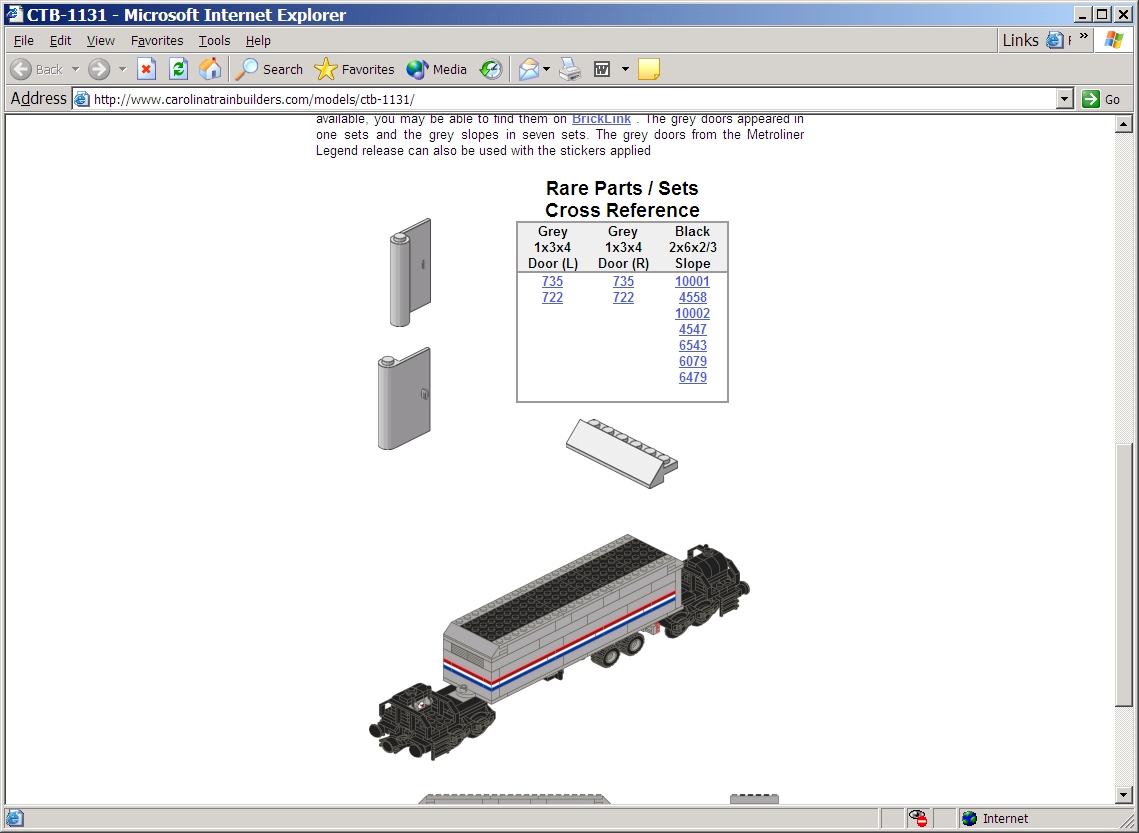Screen dimensions: 1139x833
Task: Click the yellow note Discuss icon
Action: (648, 69)
